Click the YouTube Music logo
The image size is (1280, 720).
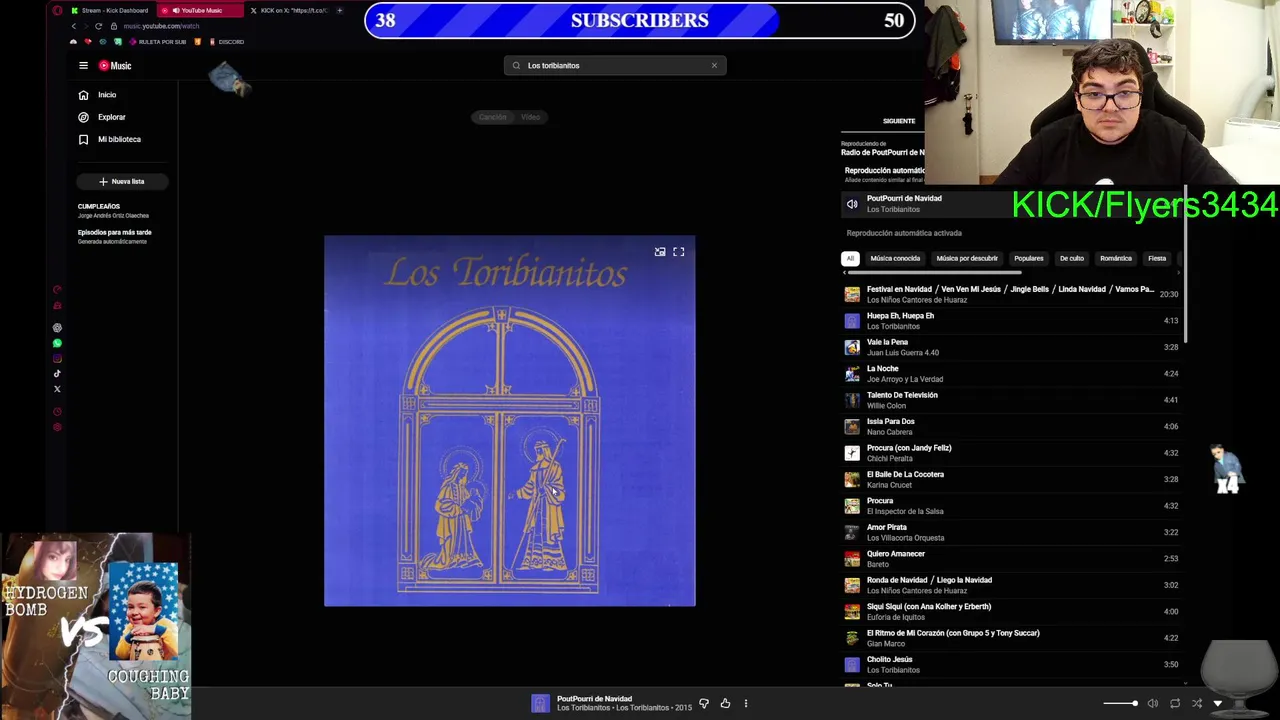coord(115,66)
